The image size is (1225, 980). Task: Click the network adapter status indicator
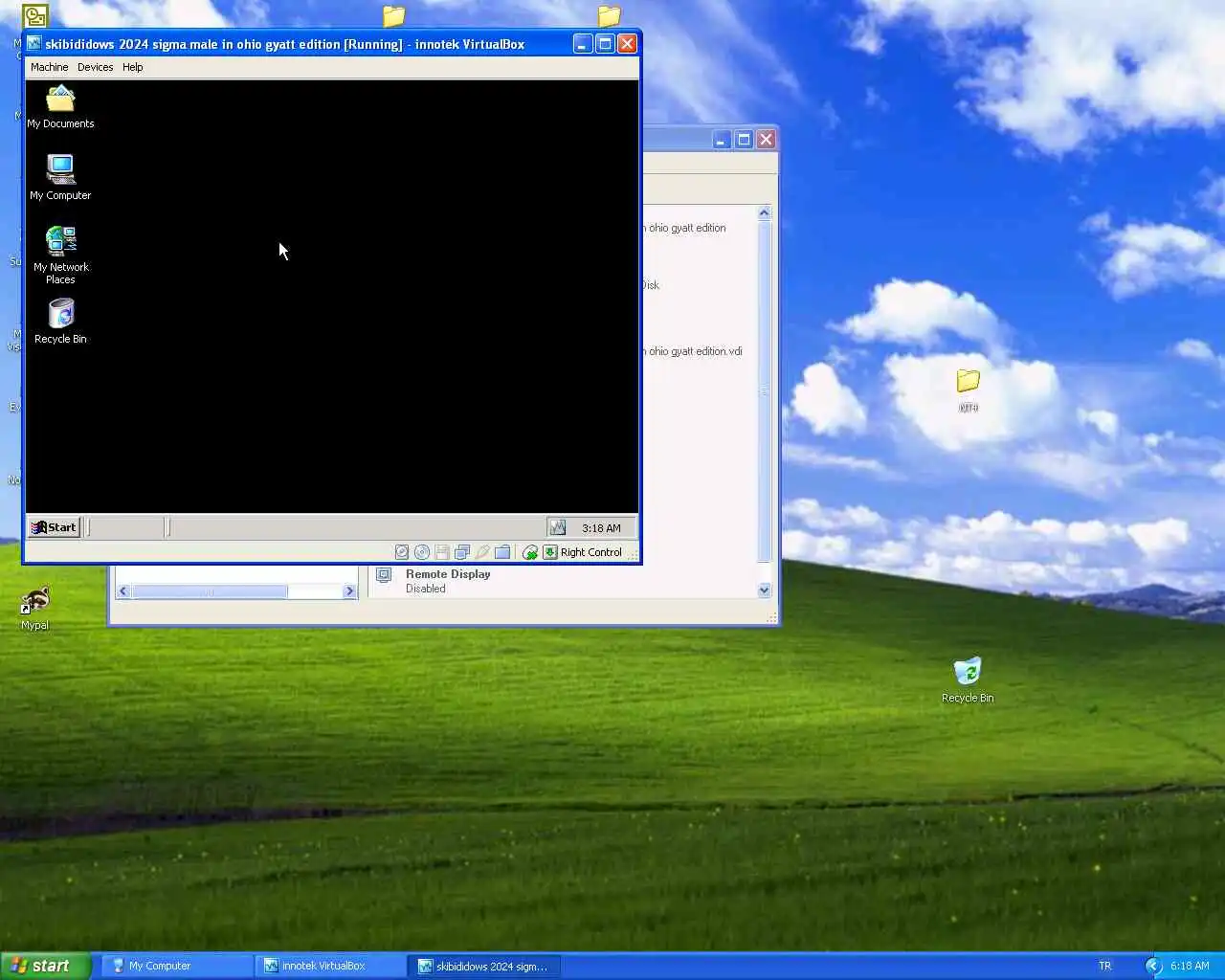(462, 552)
